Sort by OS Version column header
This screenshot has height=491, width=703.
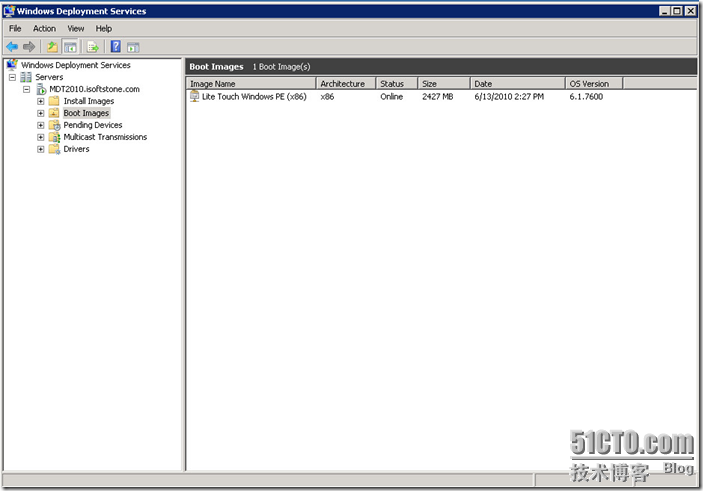pos(594,83)
